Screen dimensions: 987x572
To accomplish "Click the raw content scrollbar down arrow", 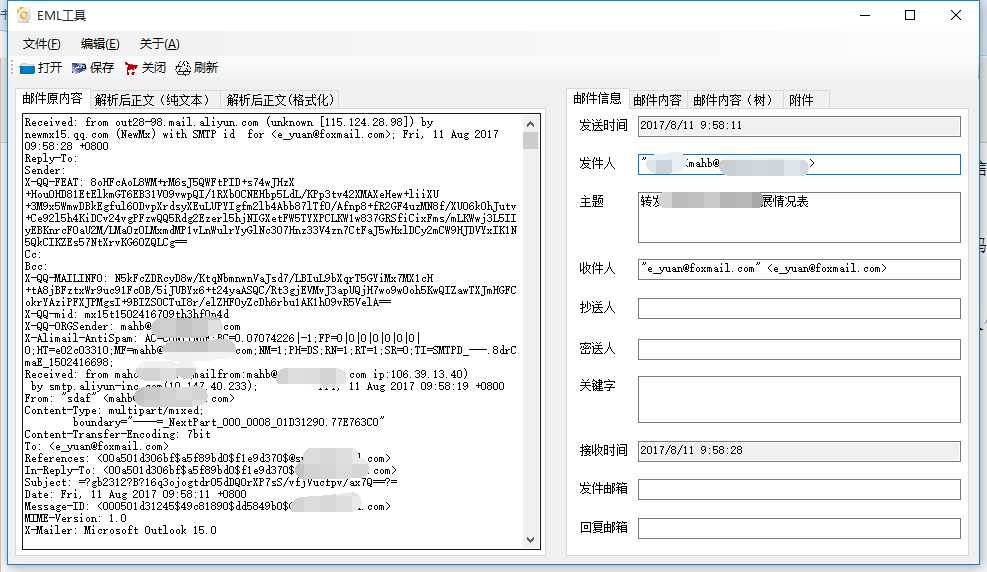I will click(x=531, y=540).
